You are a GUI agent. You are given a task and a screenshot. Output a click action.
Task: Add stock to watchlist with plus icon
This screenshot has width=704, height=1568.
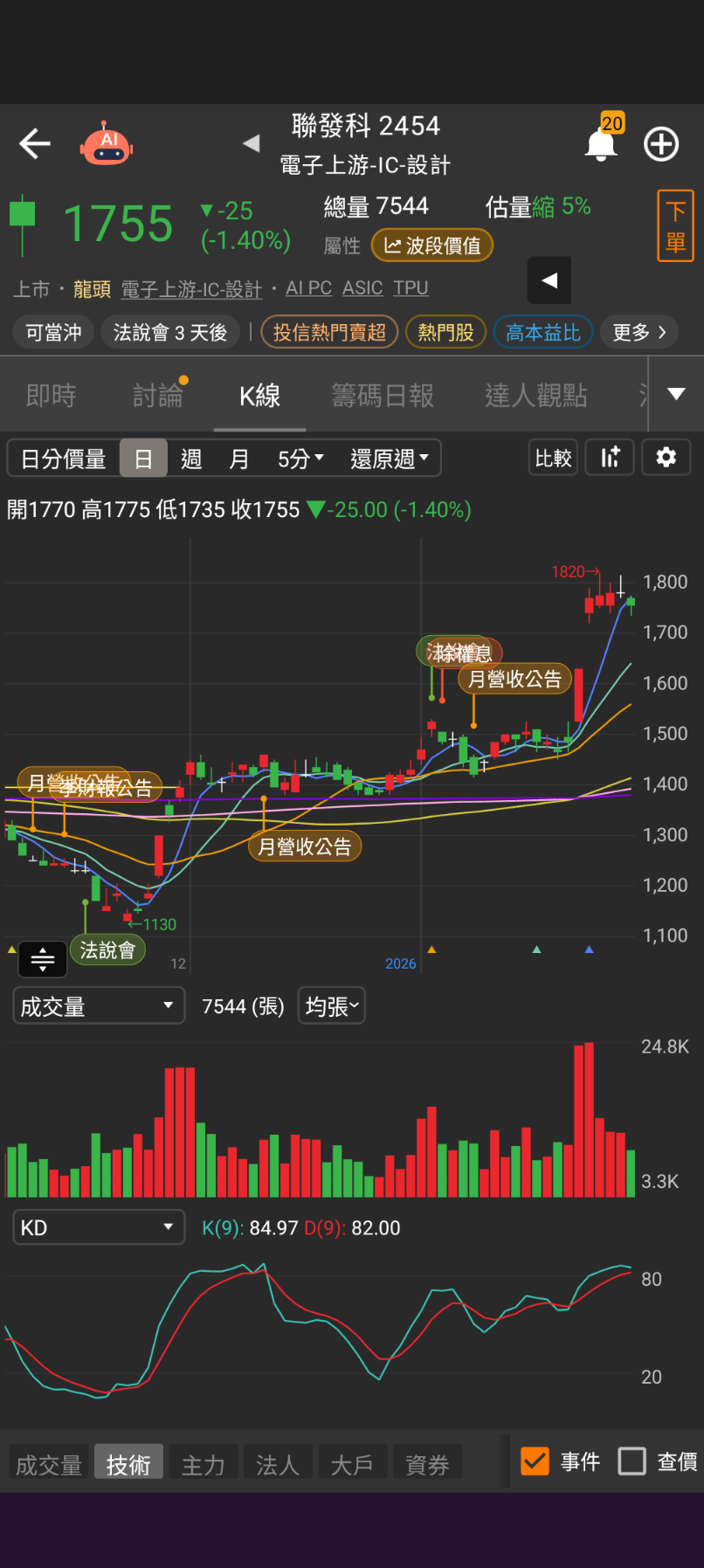[661, 144]
